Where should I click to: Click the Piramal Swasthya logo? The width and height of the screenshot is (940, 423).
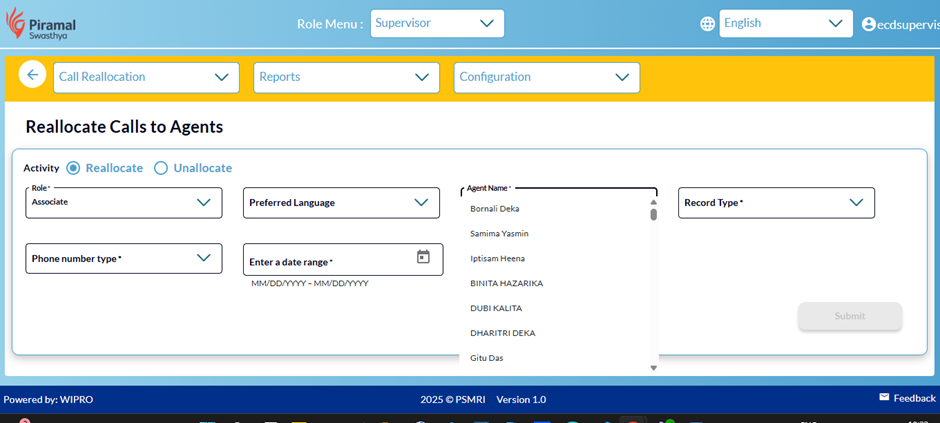(x=42, y=24)
